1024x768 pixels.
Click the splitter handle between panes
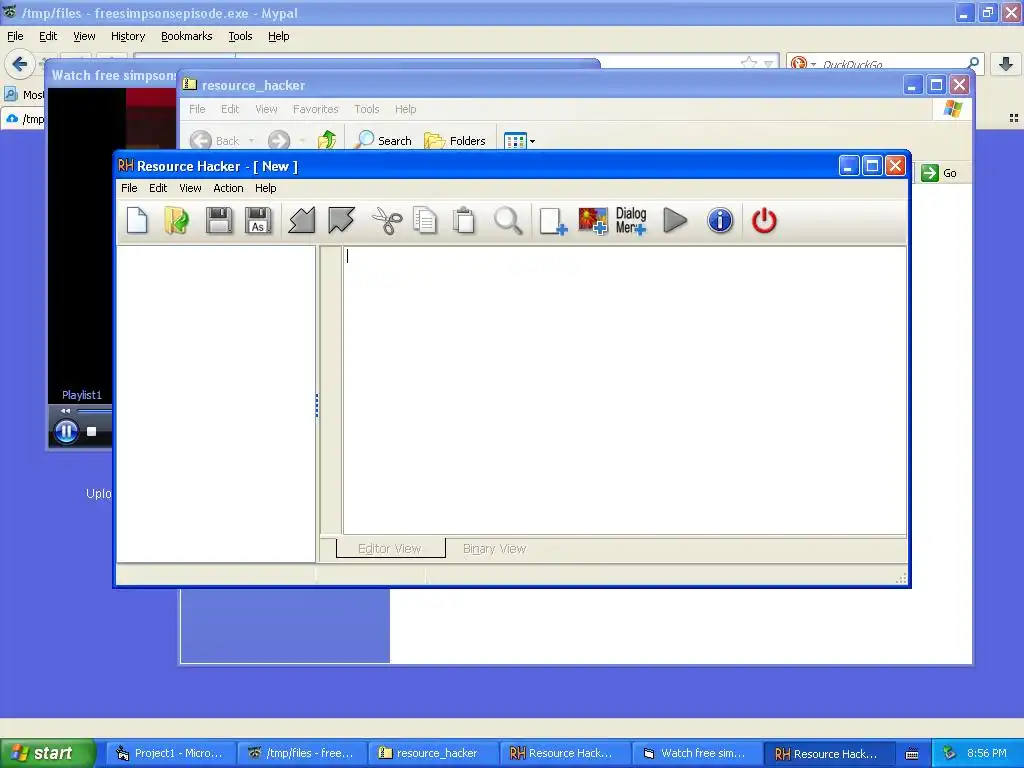317,406
